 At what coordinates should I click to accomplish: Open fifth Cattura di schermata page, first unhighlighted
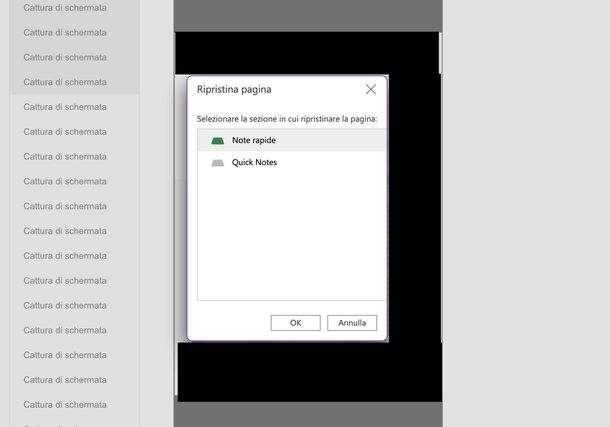[x=65, y=107]
